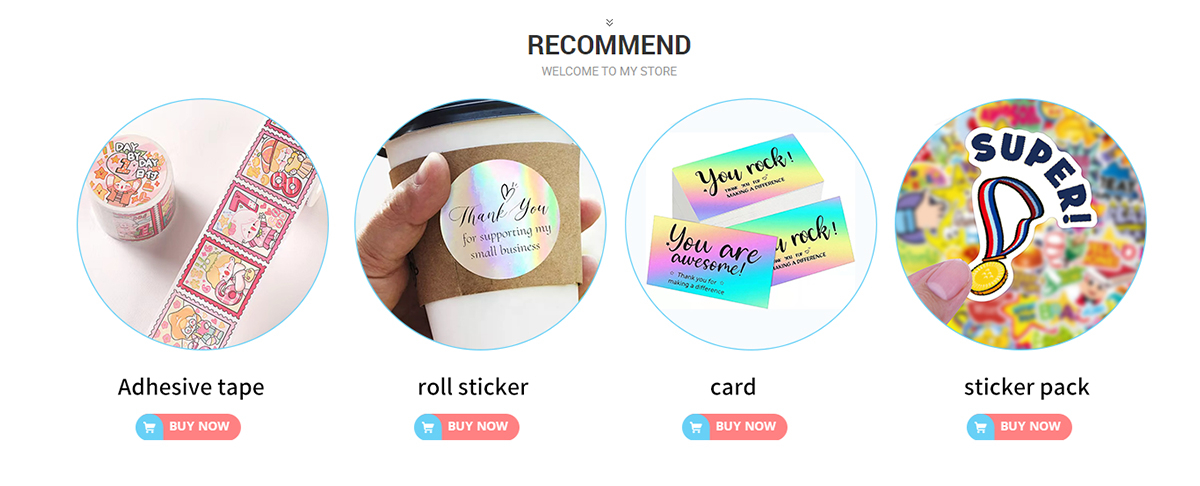Image resolution: width=1200 pixels, height=486 pixels.
Task: Click the RECOMMEND section heading
Action: (x=609, y=45)
